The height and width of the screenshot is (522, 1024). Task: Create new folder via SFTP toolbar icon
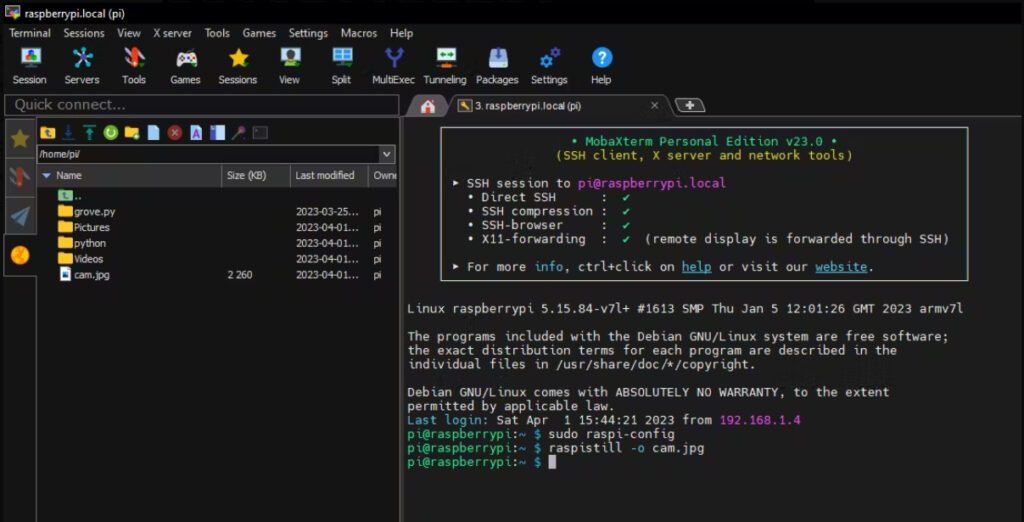tap(132, 132)
